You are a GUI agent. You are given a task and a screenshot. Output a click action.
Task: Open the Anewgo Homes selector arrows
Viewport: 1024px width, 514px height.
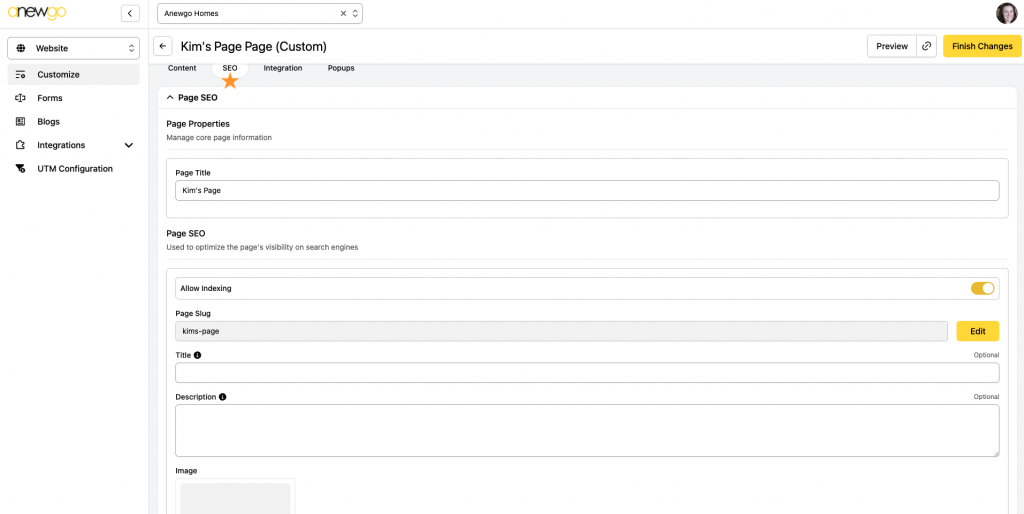click(x=355, y=13)
